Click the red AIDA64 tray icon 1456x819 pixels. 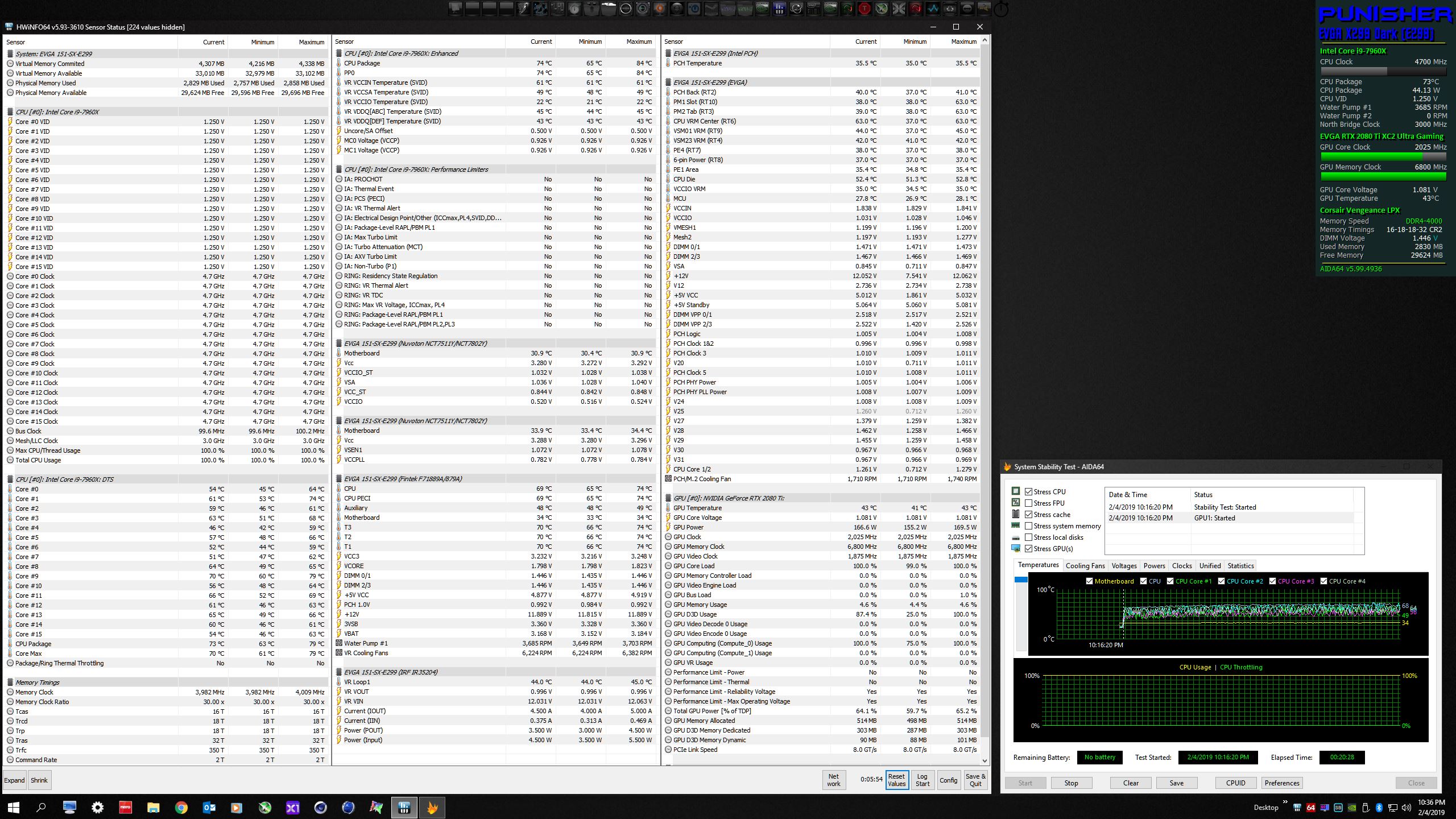coord(1310,808)
